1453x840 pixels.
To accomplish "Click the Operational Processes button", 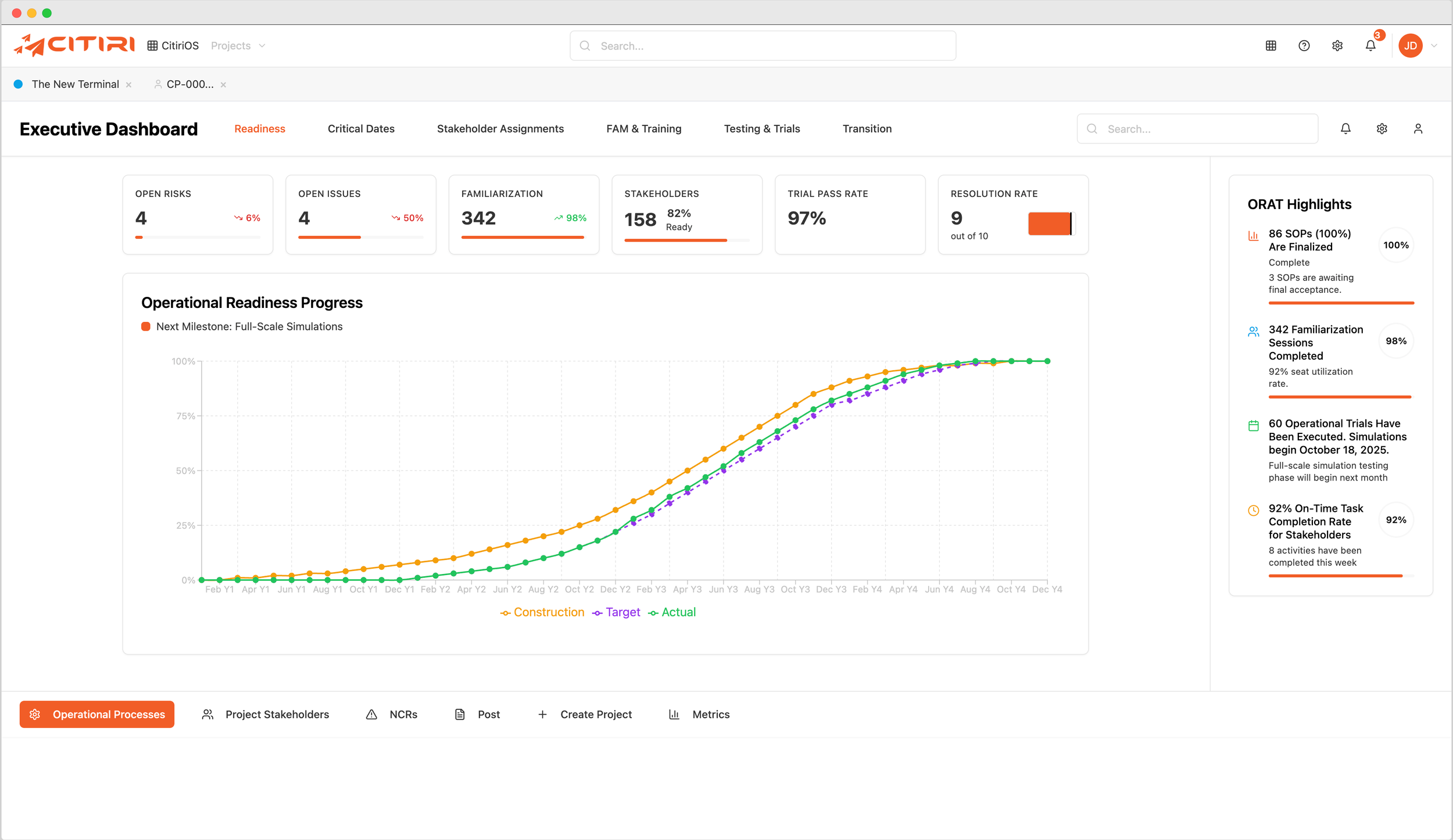I will [x=97, y=714].
